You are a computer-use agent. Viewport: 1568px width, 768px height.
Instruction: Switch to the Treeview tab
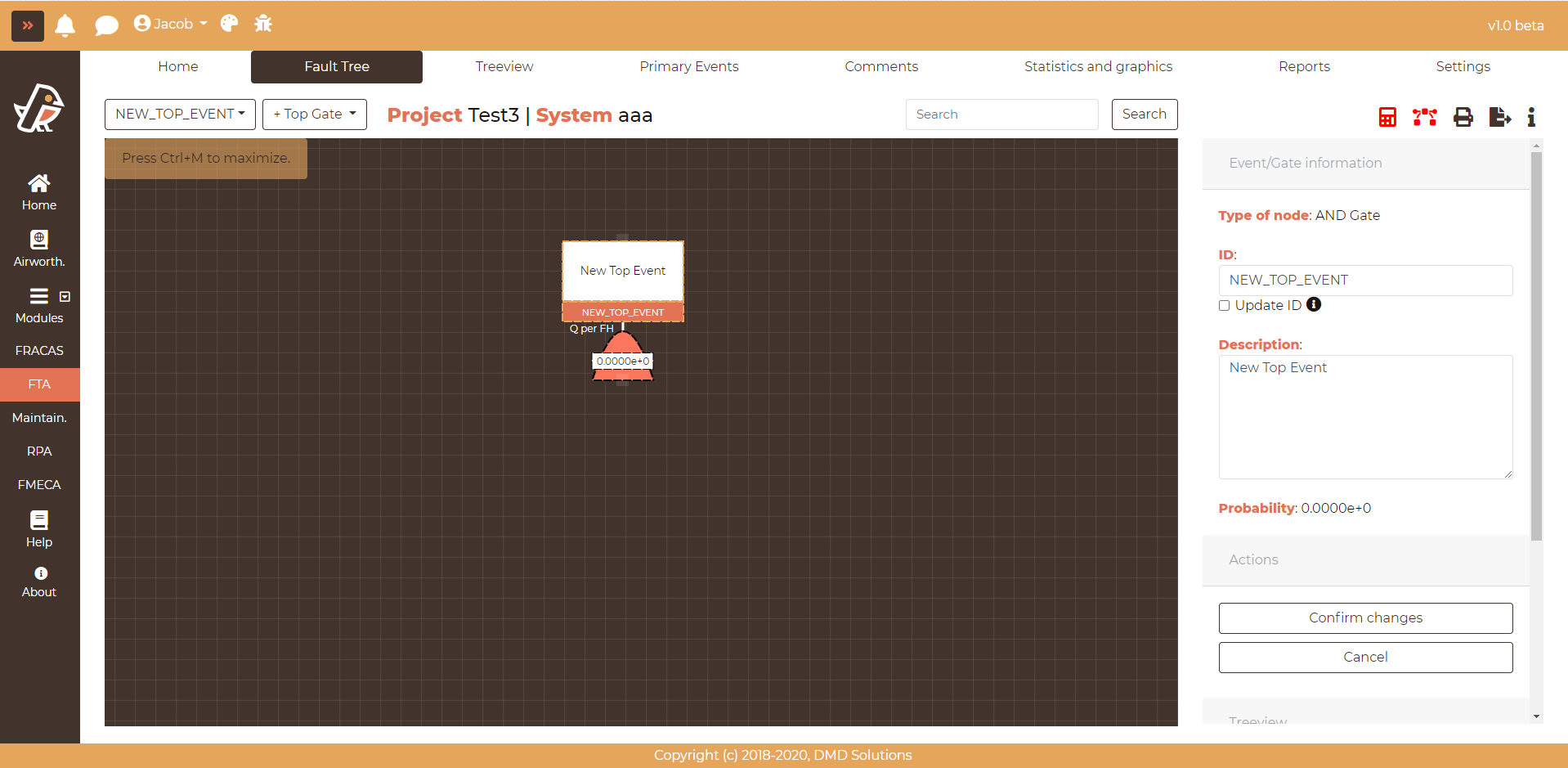(504, 67)
